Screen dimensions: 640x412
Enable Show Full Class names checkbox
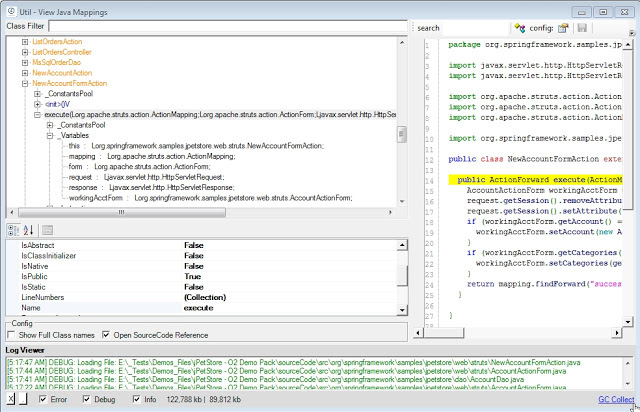point(12,334)
